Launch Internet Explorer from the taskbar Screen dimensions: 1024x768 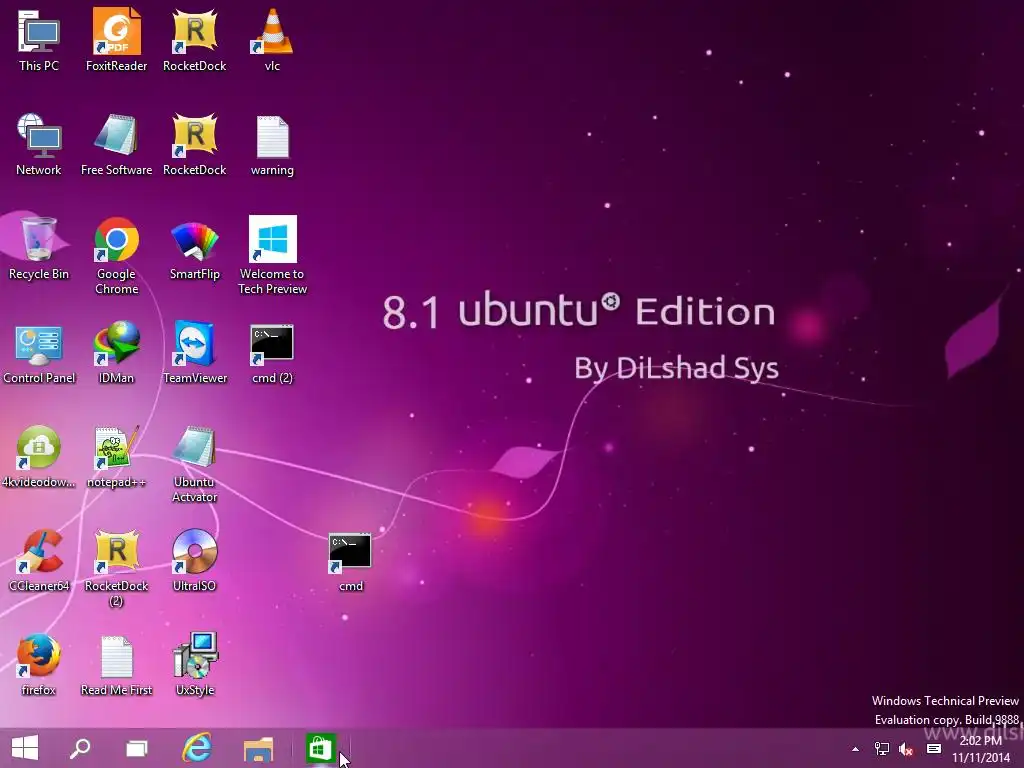pos(197,748)
